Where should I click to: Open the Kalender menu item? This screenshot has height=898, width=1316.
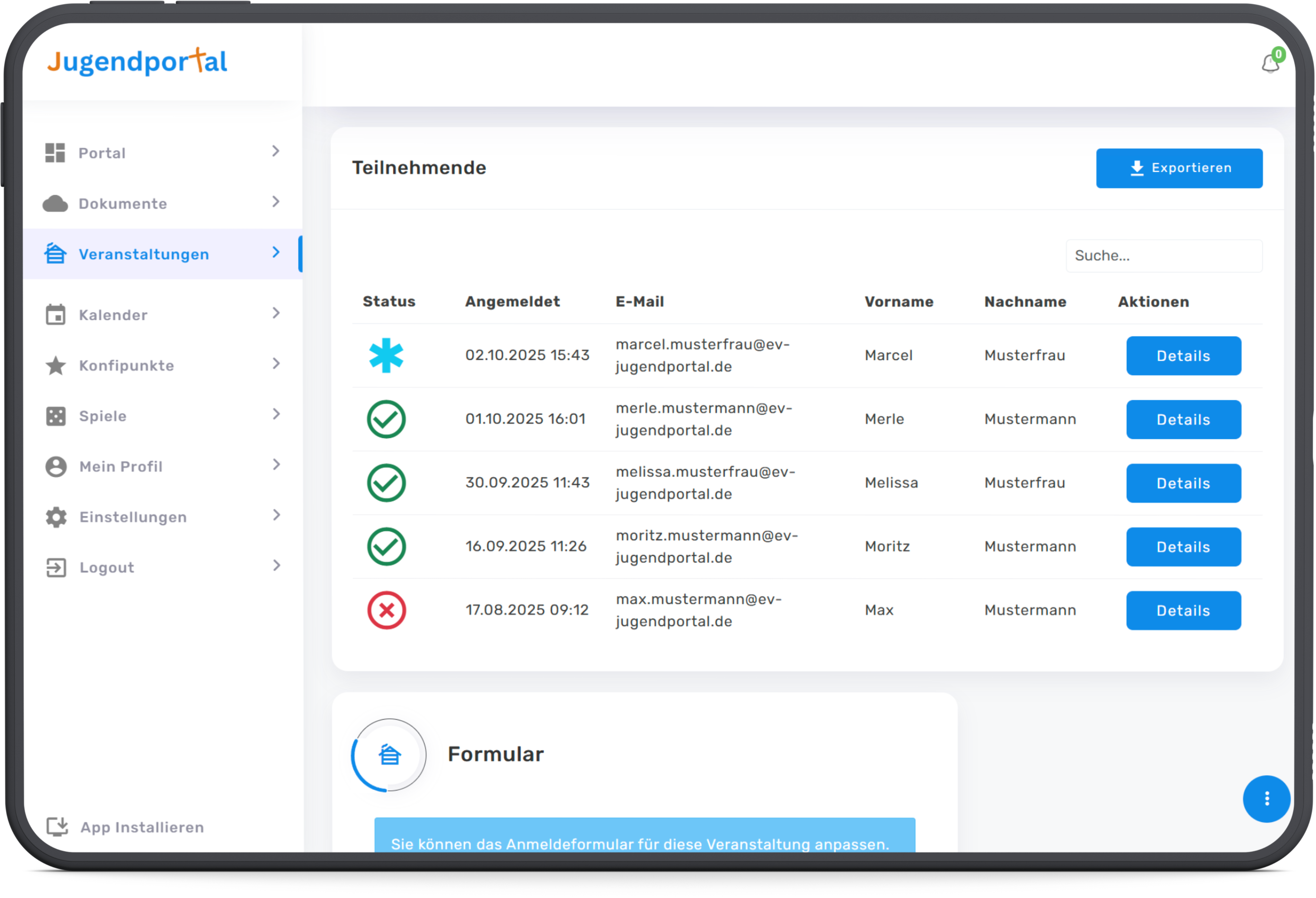click(x=113, y=315)
